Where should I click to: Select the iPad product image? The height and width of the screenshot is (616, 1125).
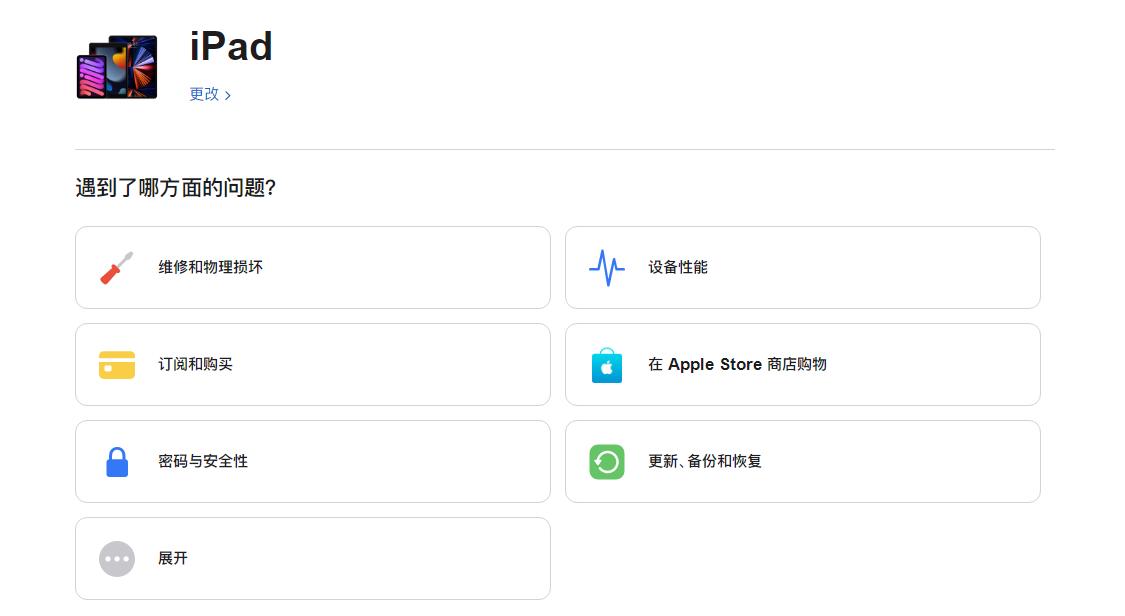pyautogui.click(x=116, y=65)
